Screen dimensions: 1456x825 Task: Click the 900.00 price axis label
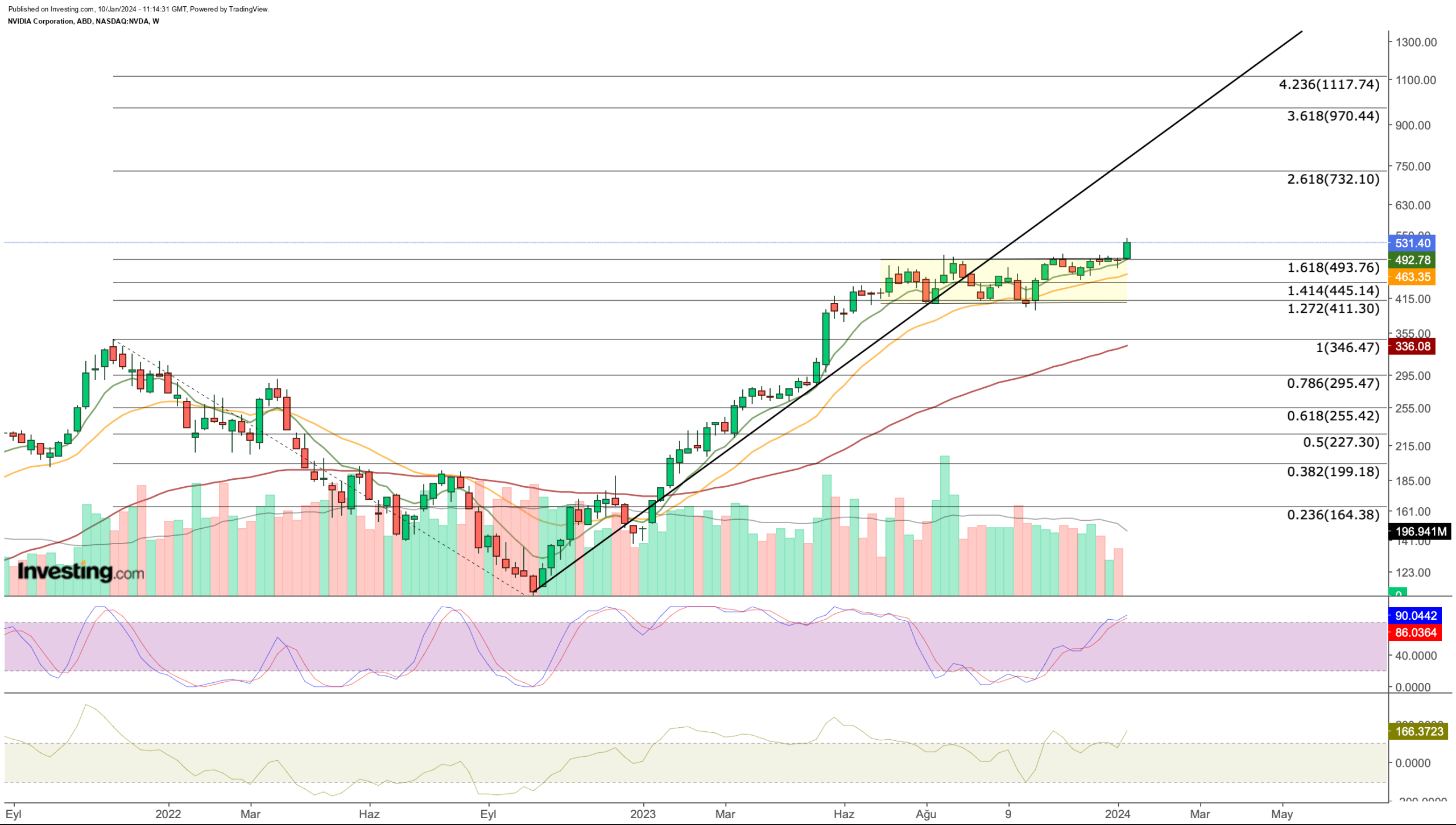pos(1413,125)
